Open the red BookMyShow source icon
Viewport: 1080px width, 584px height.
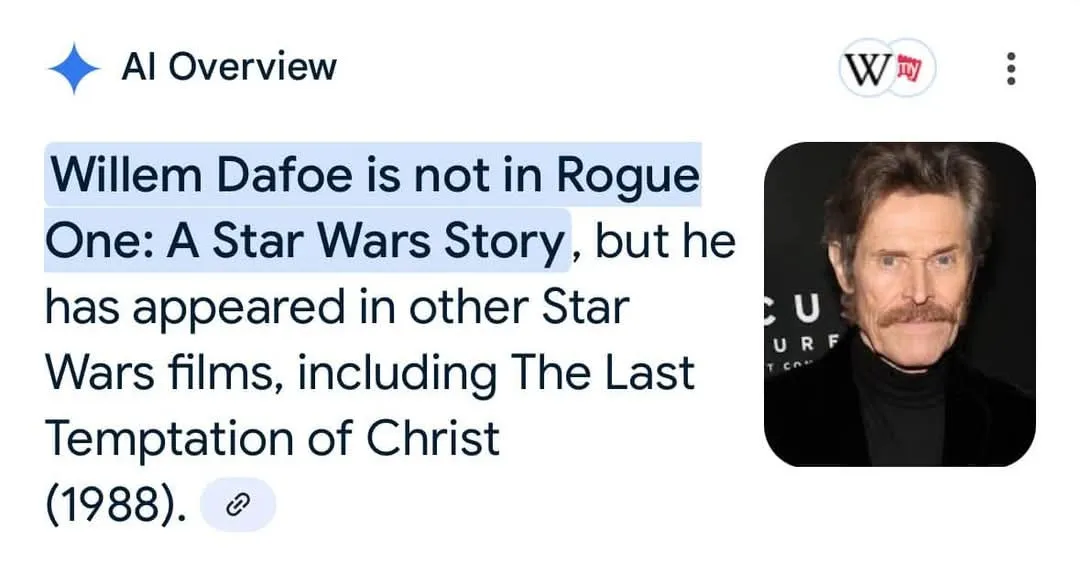(x=909, y=69)
